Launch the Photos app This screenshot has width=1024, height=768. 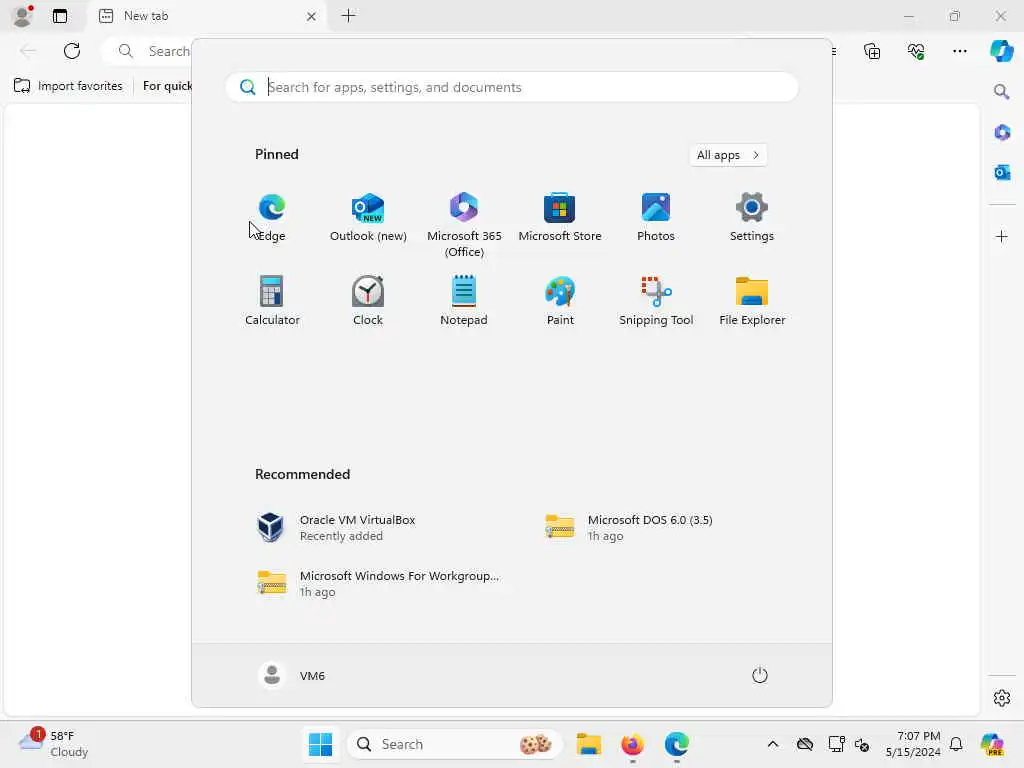tap(656, 217)
